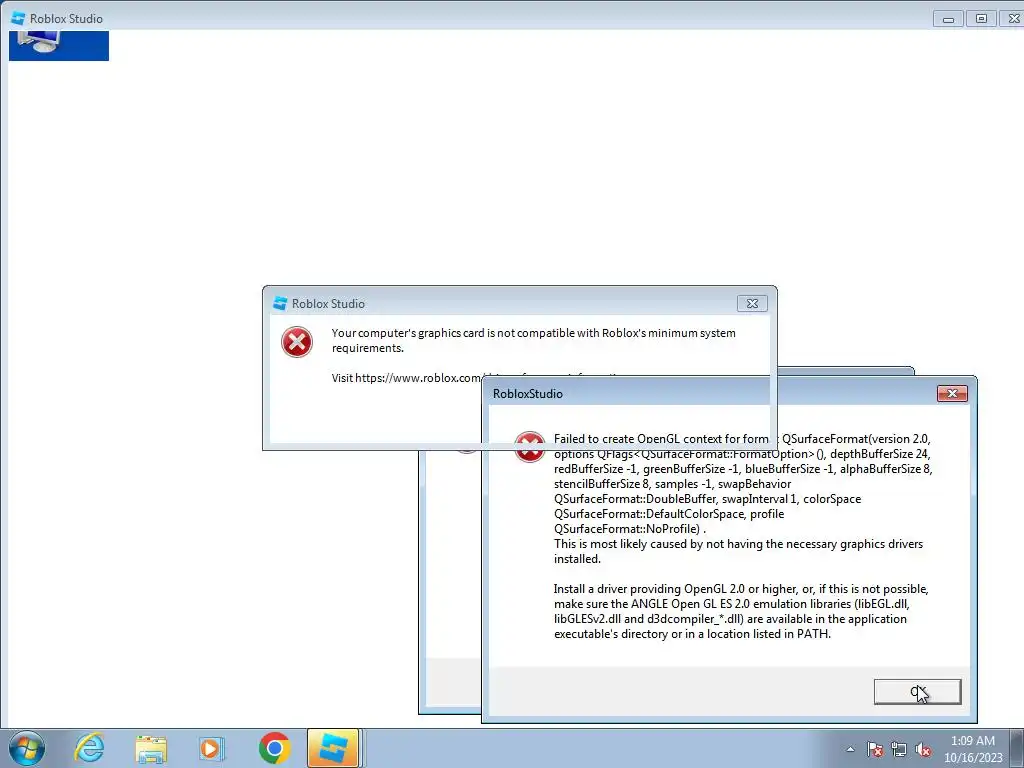Click the Roblox Studio logo in main title bar
This screenshot has width=1024, height=768.
[x=18, y=18]
